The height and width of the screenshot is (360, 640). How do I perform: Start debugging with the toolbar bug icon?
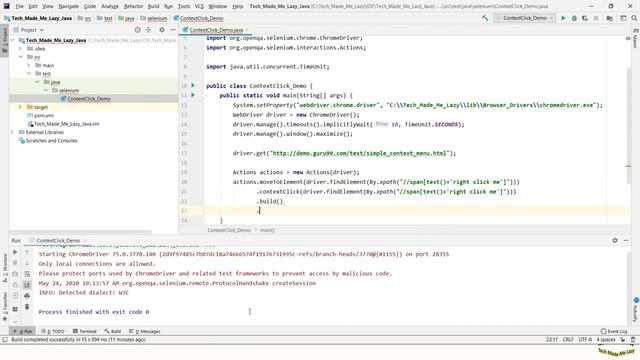[574, 18]
